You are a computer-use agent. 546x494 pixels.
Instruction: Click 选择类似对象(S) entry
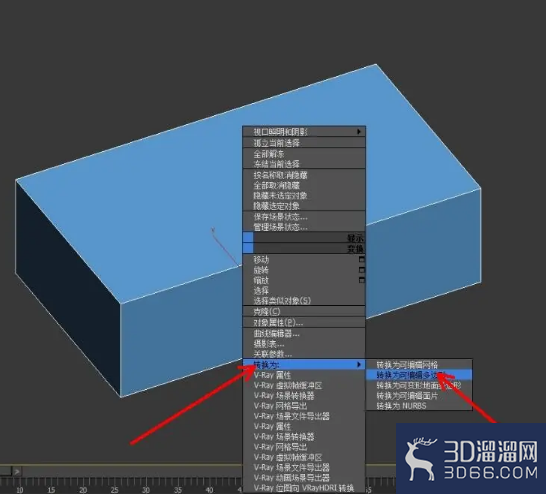(304, 300)
